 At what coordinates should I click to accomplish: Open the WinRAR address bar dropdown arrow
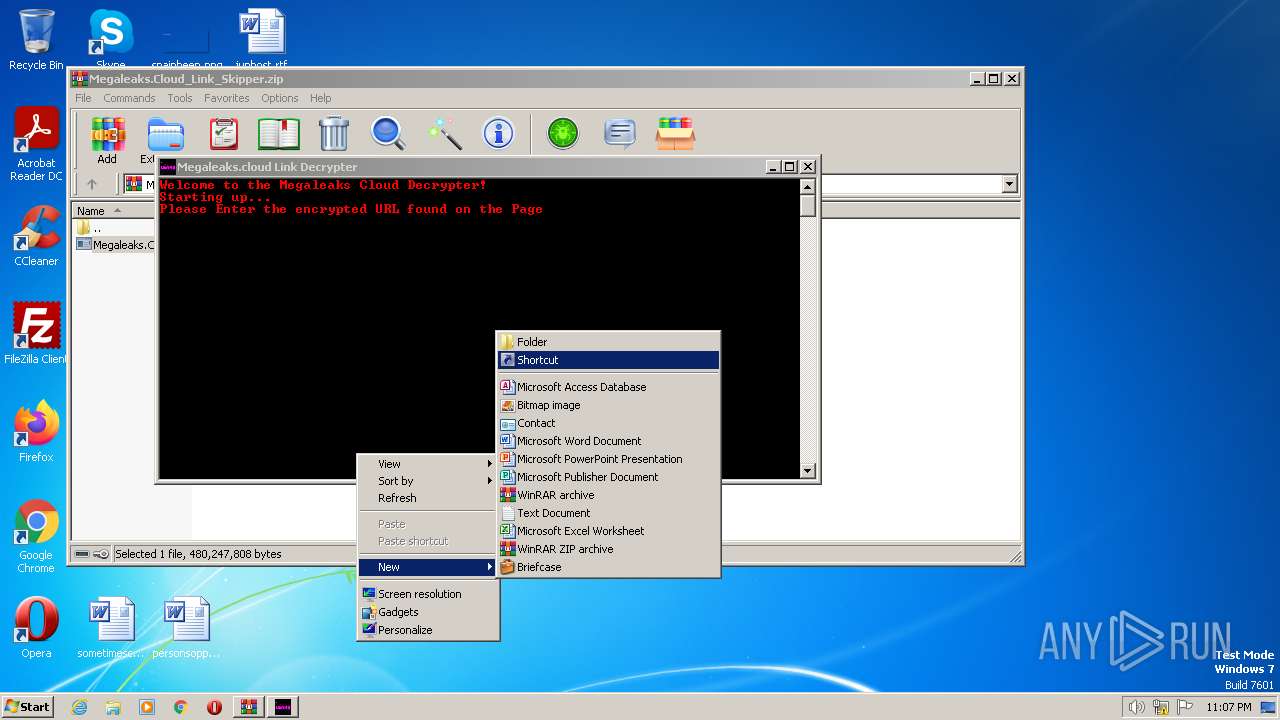pyautogui.click(x=1009, y=184)
